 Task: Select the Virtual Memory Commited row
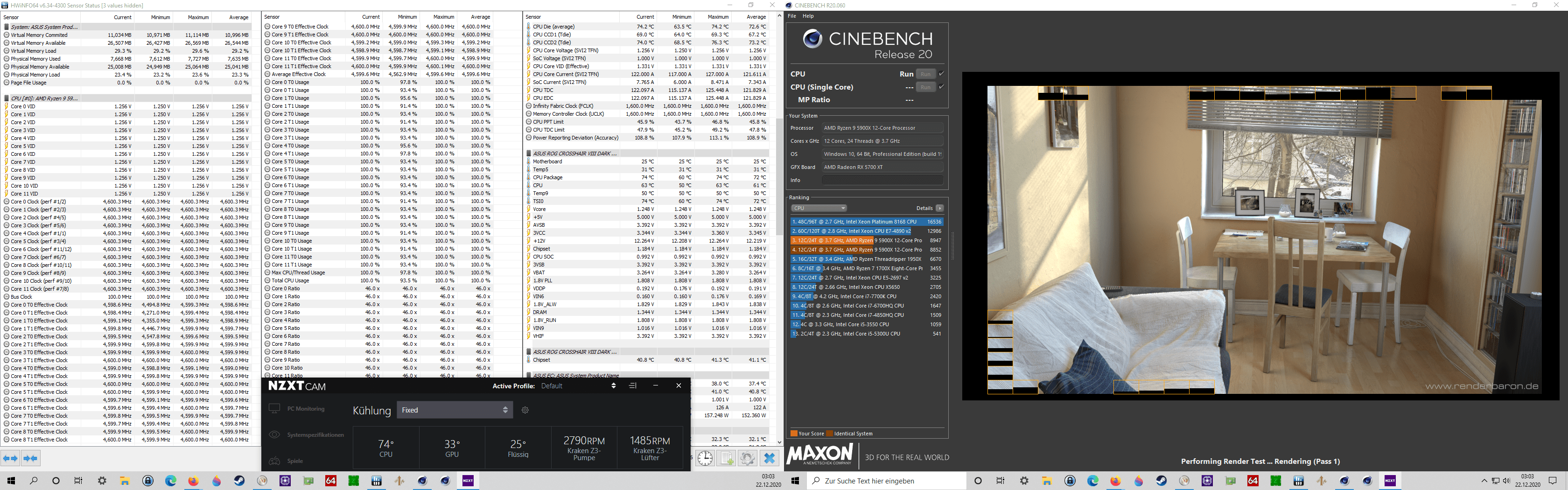126,35
